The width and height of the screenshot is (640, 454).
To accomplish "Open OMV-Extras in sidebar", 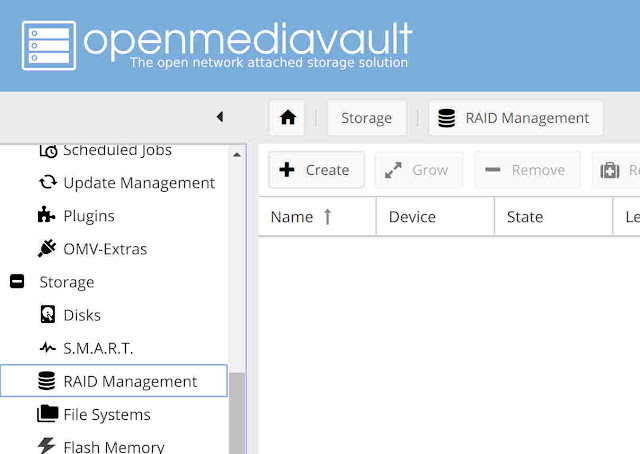I will pyautogui.click(x=114, y=249).
